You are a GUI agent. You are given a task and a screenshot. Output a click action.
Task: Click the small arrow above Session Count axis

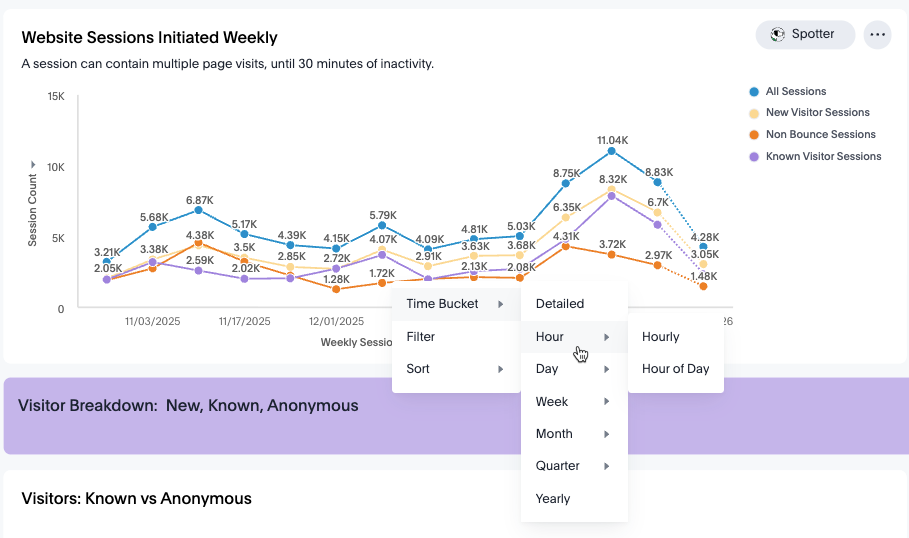click(x=33, y=165)
